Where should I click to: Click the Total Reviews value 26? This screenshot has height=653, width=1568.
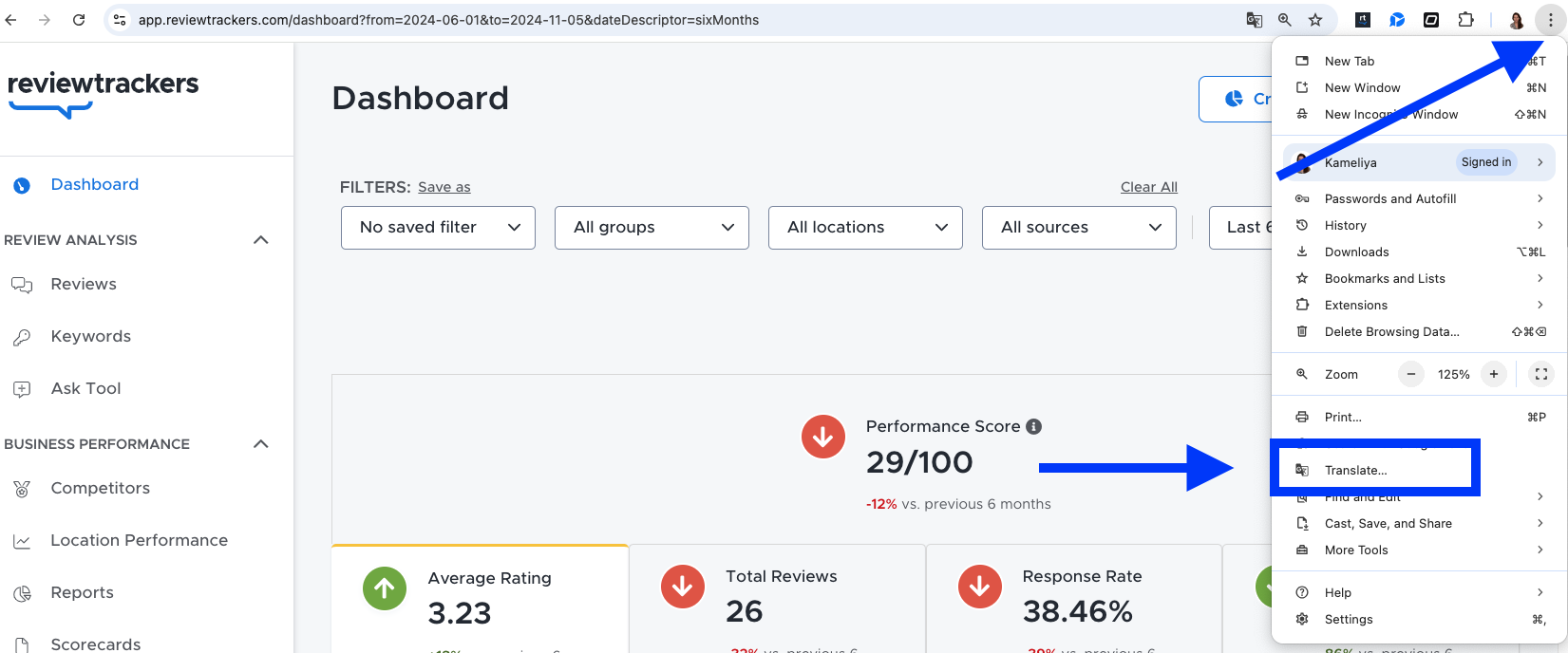click(745, 611)
